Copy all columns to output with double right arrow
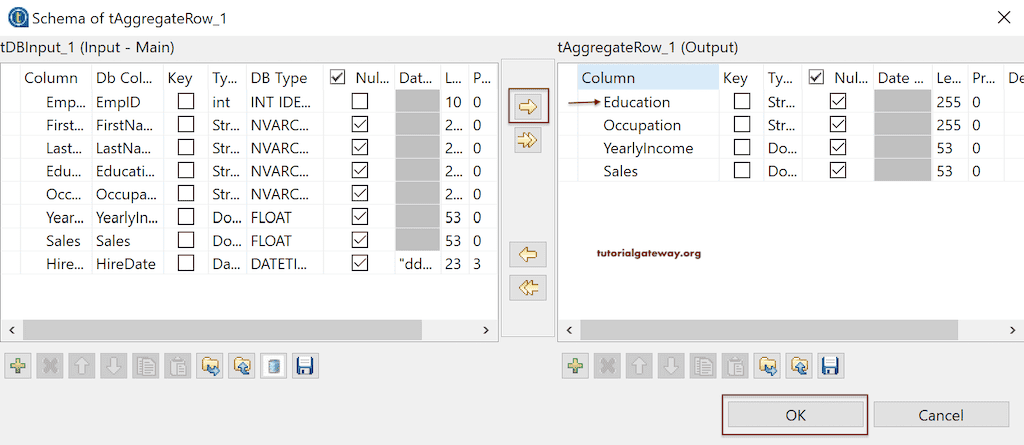 click(528, 139)
